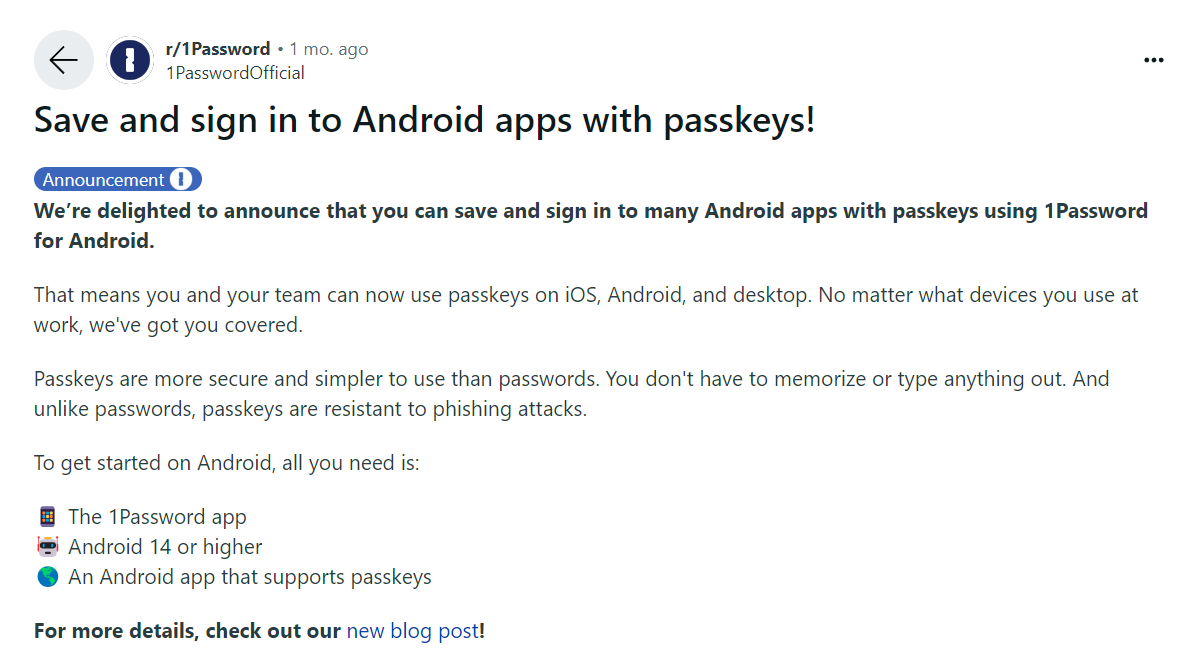This screenshot has width=1181, height=655.
Task: Click the globe emoji in the requirements list
Action: pyautogui.click(x=47, y=577)
